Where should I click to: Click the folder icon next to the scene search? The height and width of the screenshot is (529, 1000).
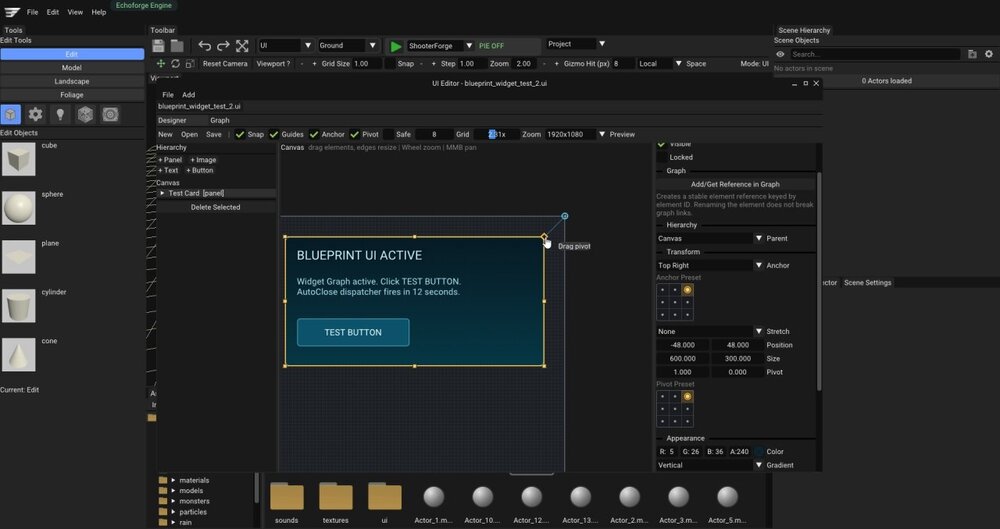972,54
